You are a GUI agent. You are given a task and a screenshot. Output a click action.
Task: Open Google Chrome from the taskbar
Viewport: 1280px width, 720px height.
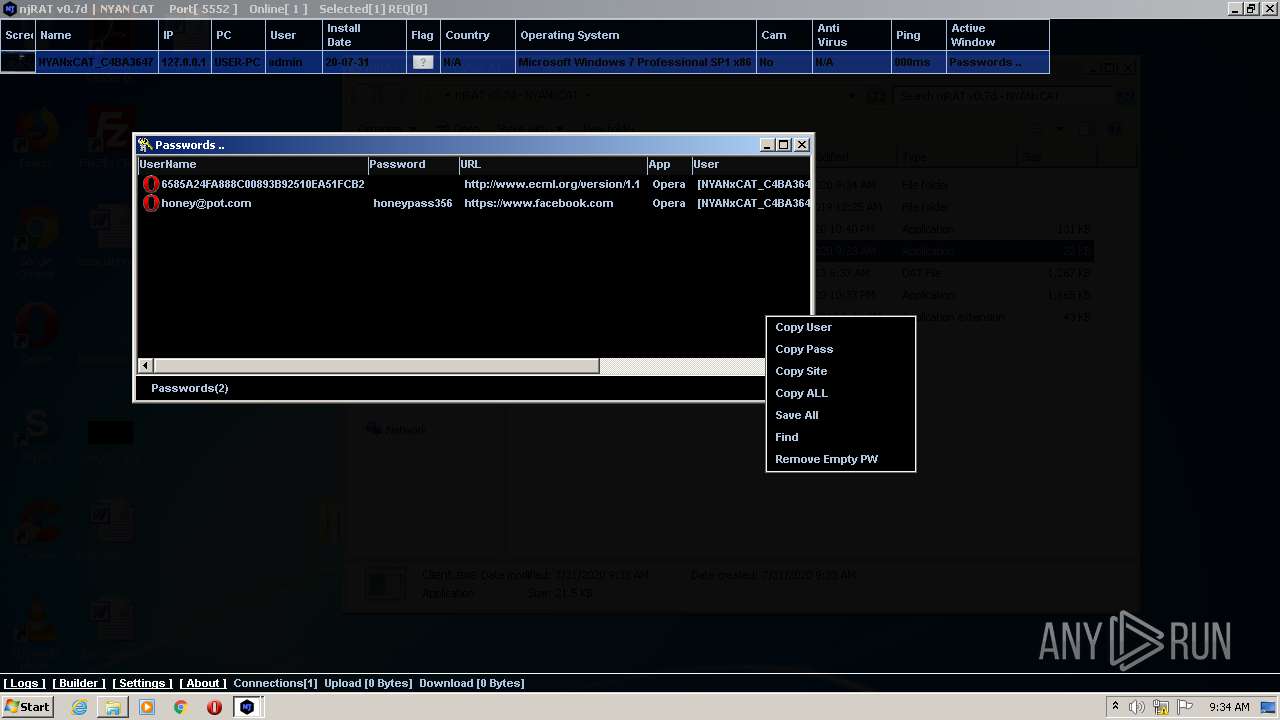click(x=181, y=707)
